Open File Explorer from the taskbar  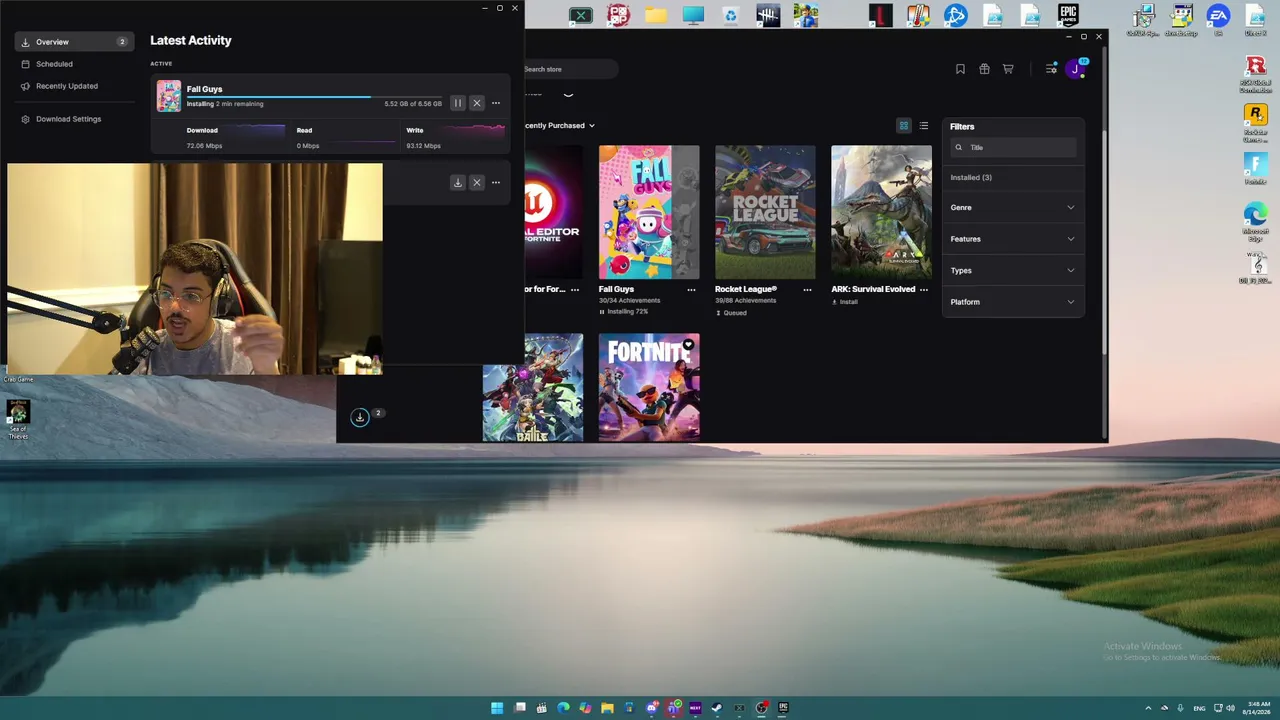[x=607, y=708]
